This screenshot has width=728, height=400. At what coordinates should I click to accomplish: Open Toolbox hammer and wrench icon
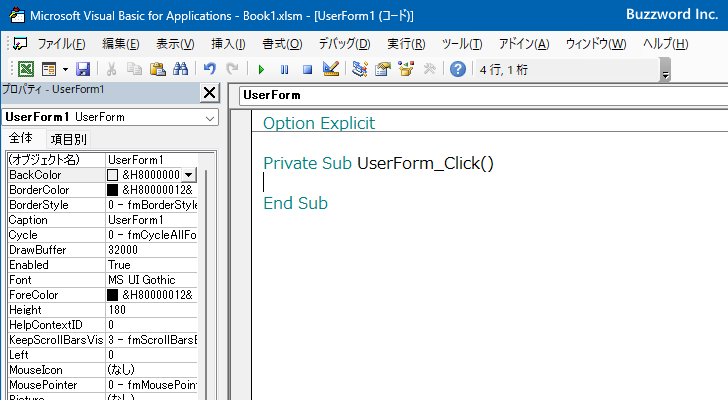(x=429, y=70)
